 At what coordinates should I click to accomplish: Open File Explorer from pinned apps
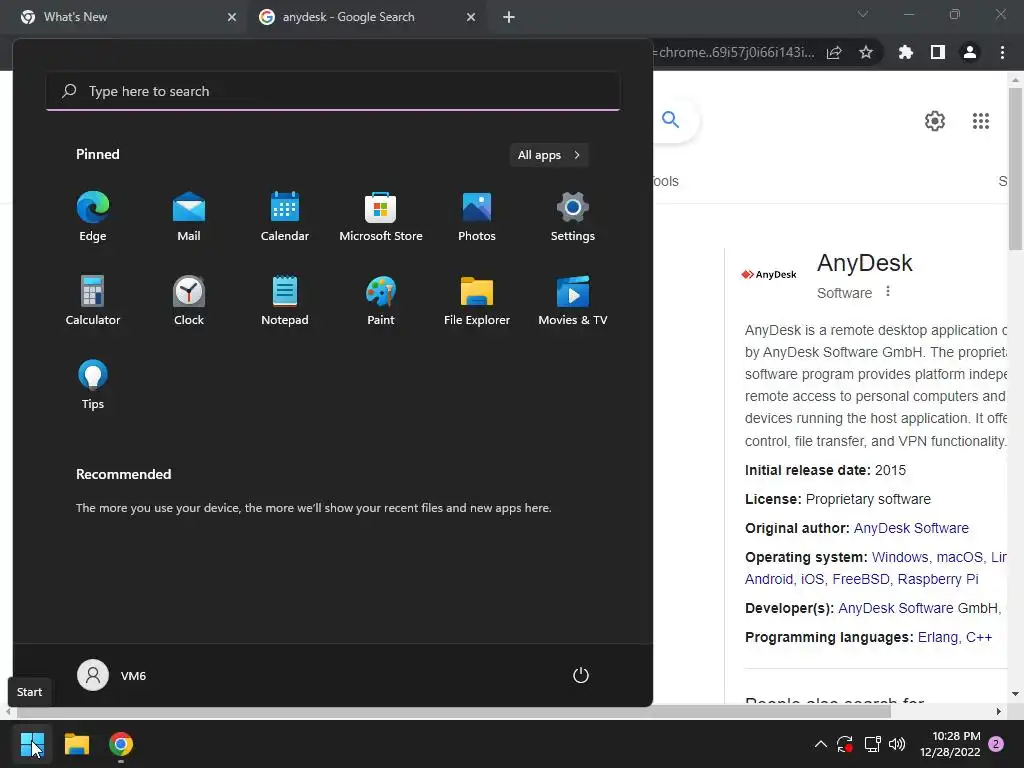point(477,300)
